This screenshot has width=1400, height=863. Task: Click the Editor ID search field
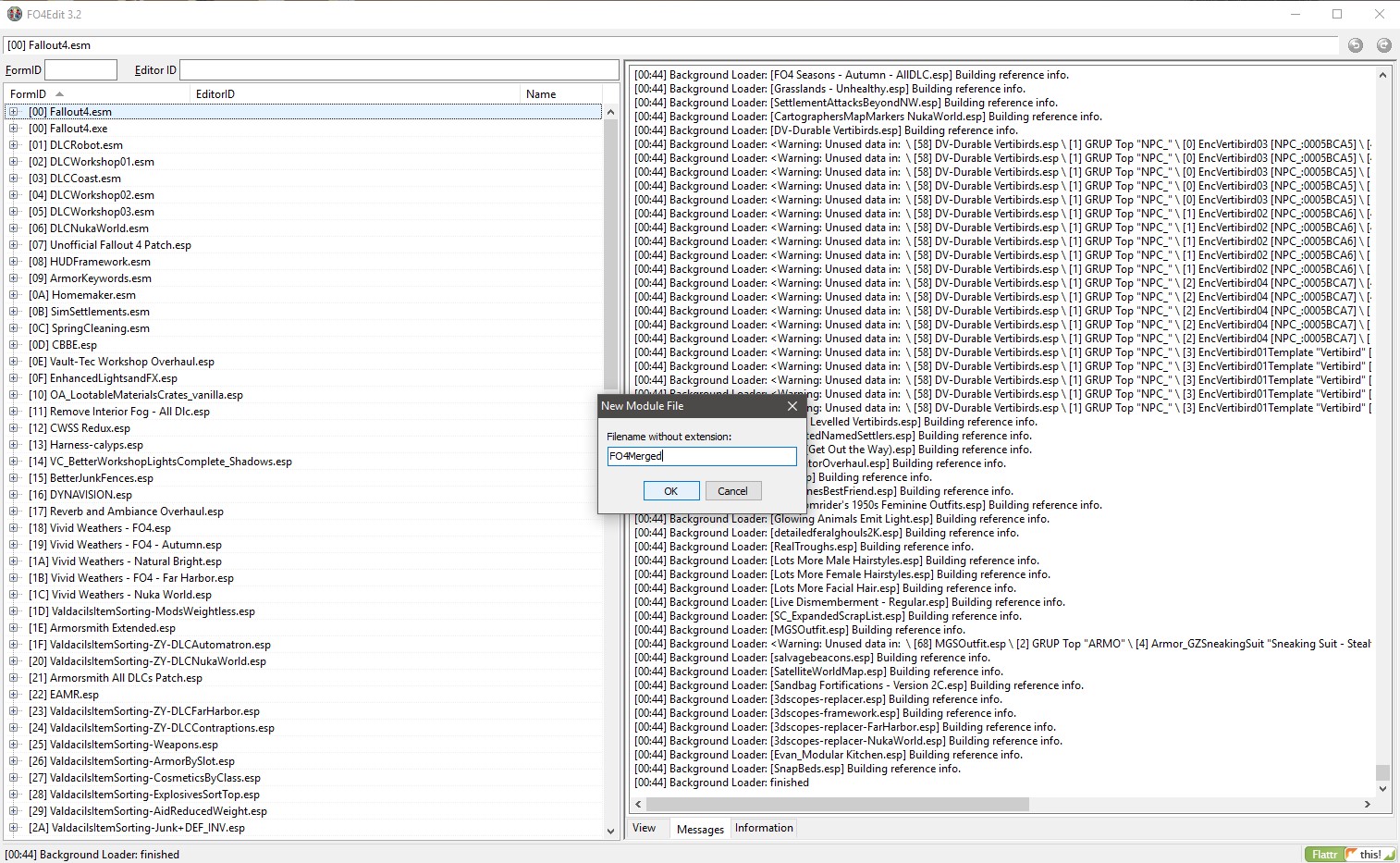pyautogui.click(x=399, y=69)
